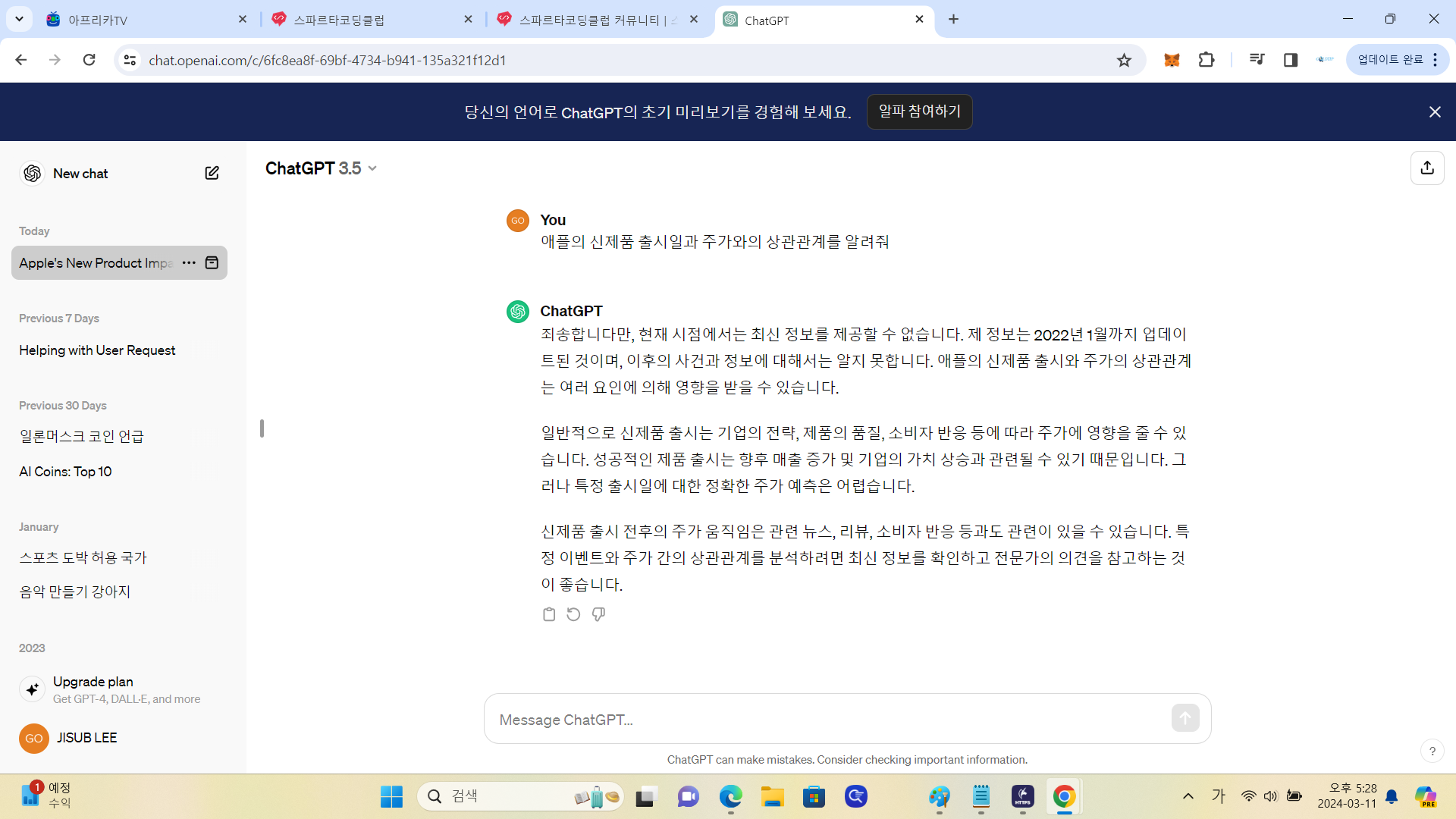
Task: Copy the ChatGPT response to clipboard
Action: point(549,614)
